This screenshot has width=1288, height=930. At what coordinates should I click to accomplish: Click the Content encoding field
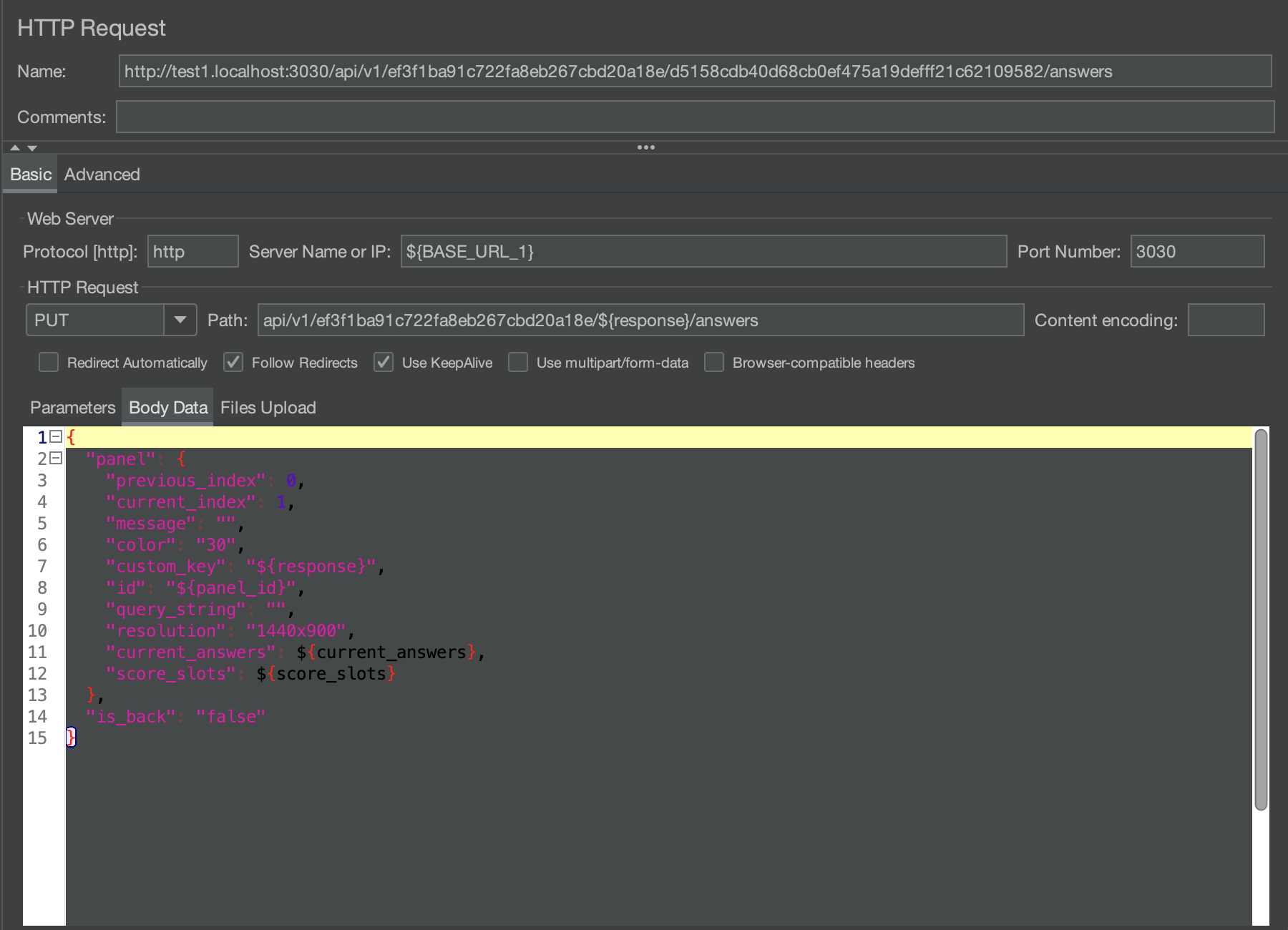click(1226, 320)
